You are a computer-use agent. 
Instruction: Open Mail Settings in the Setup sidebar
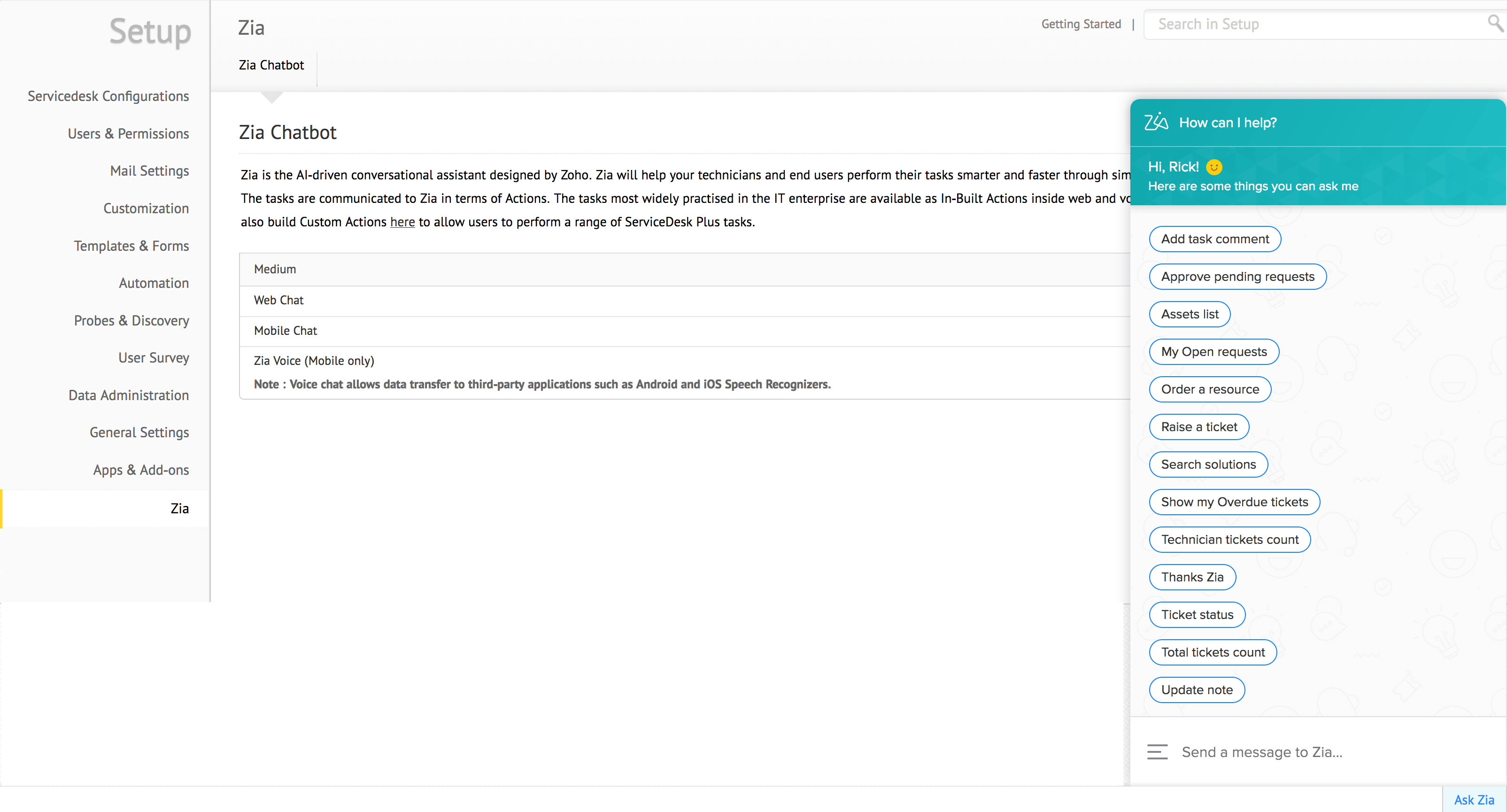coord(149,170)
